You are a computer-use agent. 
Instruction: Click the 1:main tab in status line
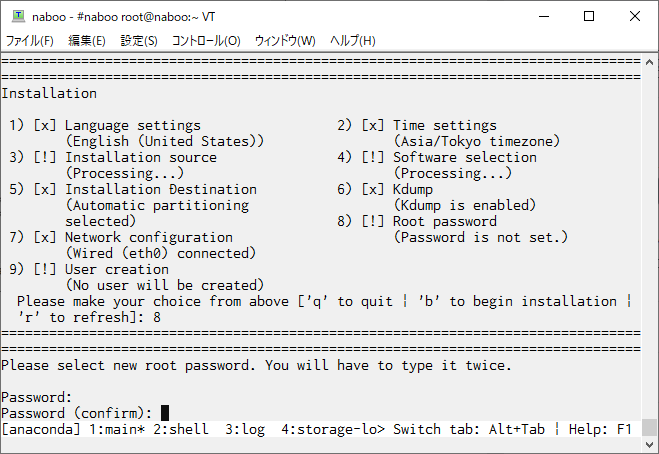click(x=117, y=429)
